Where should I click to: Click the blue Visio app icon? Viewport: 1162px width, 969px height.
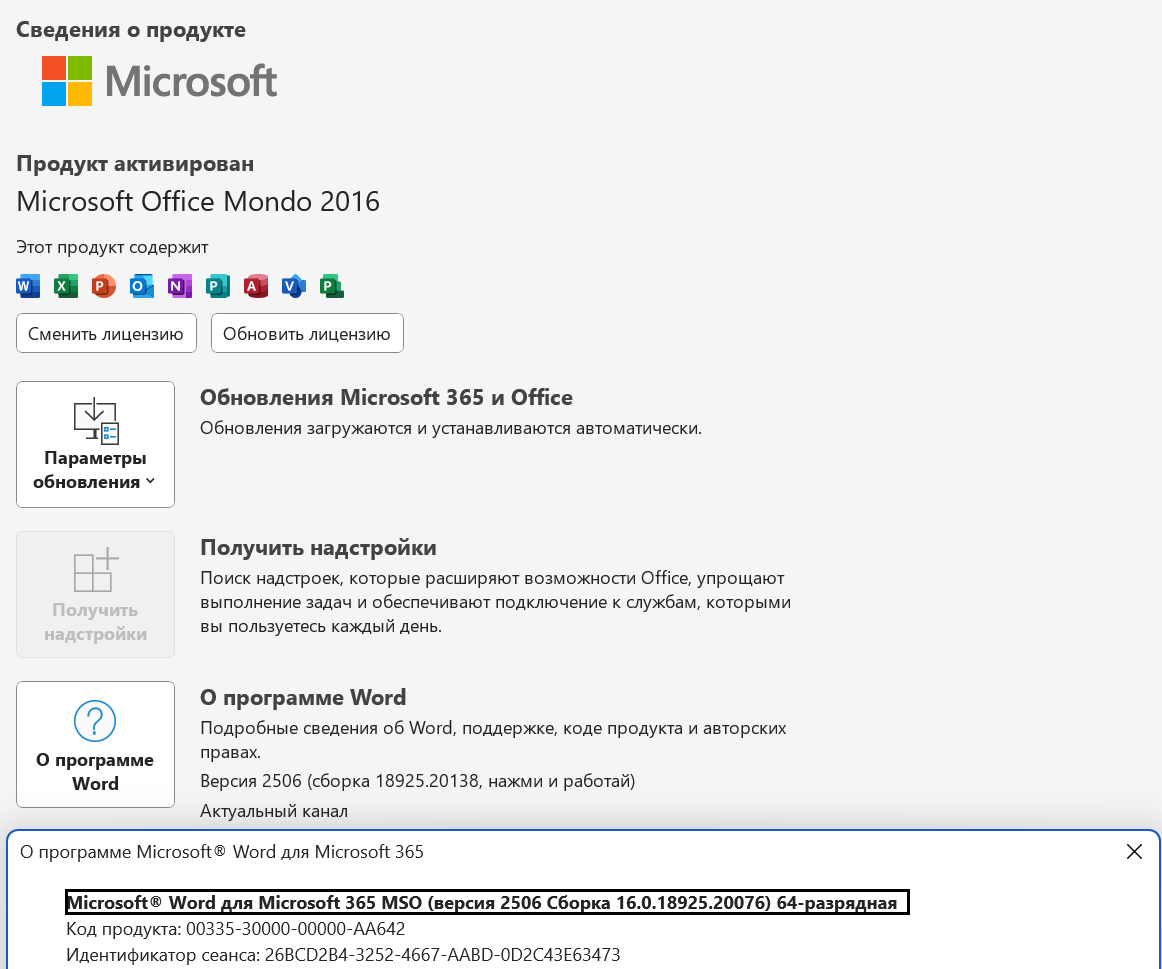(x=294, y=286)
